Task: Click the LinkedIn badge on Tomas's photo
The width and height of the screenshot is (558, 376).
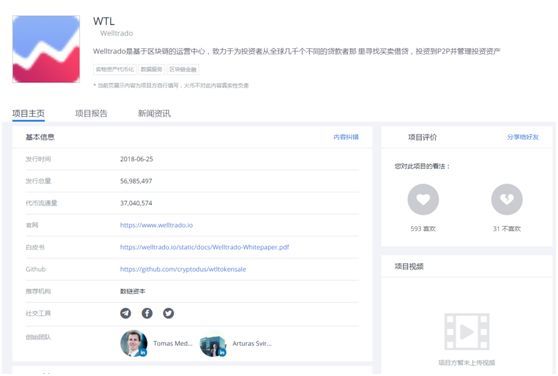Action: (x=143, y=353)
